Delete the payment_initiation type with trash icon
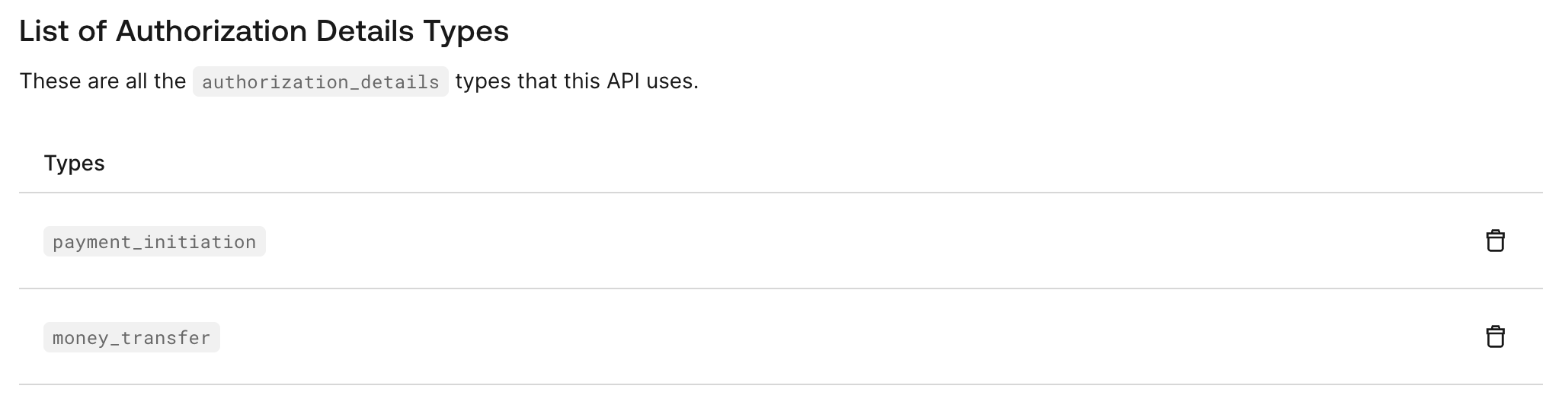This screenshot has height=408, width=1568. [1495, 241]
